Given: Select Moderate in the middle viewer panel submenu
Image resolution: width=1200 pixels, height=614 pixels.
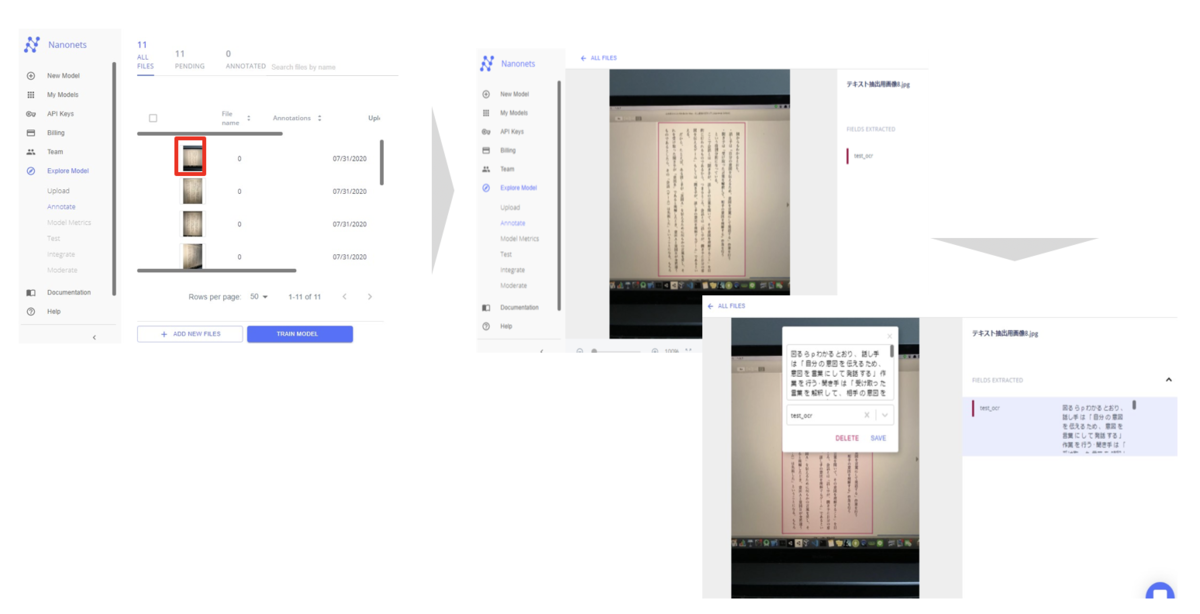Looking at the screenshot, I should (513, 286).
